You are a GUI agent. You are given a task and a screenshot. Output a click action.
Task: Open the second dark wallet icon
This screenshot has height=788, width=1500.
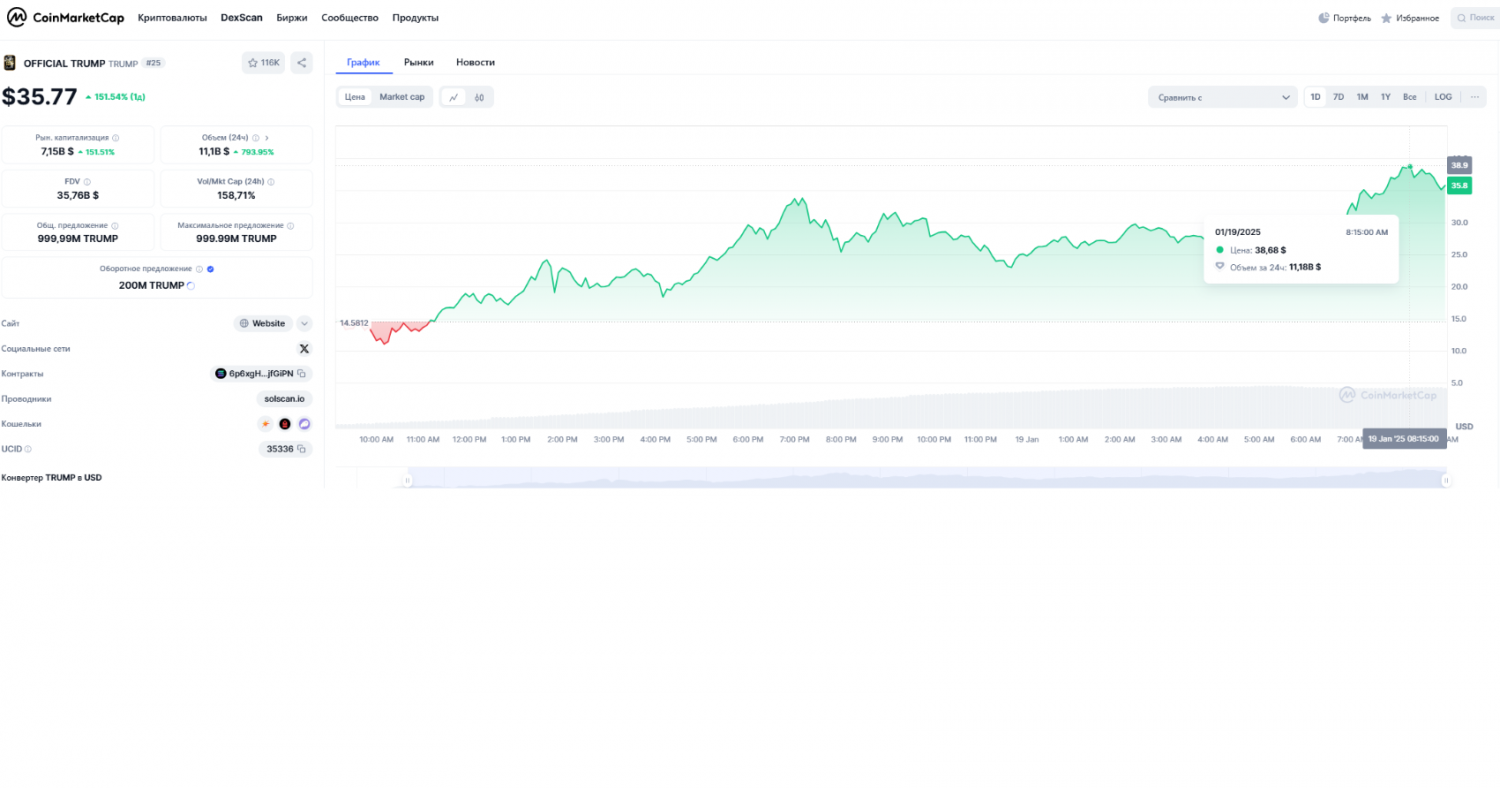pos(285,424)
